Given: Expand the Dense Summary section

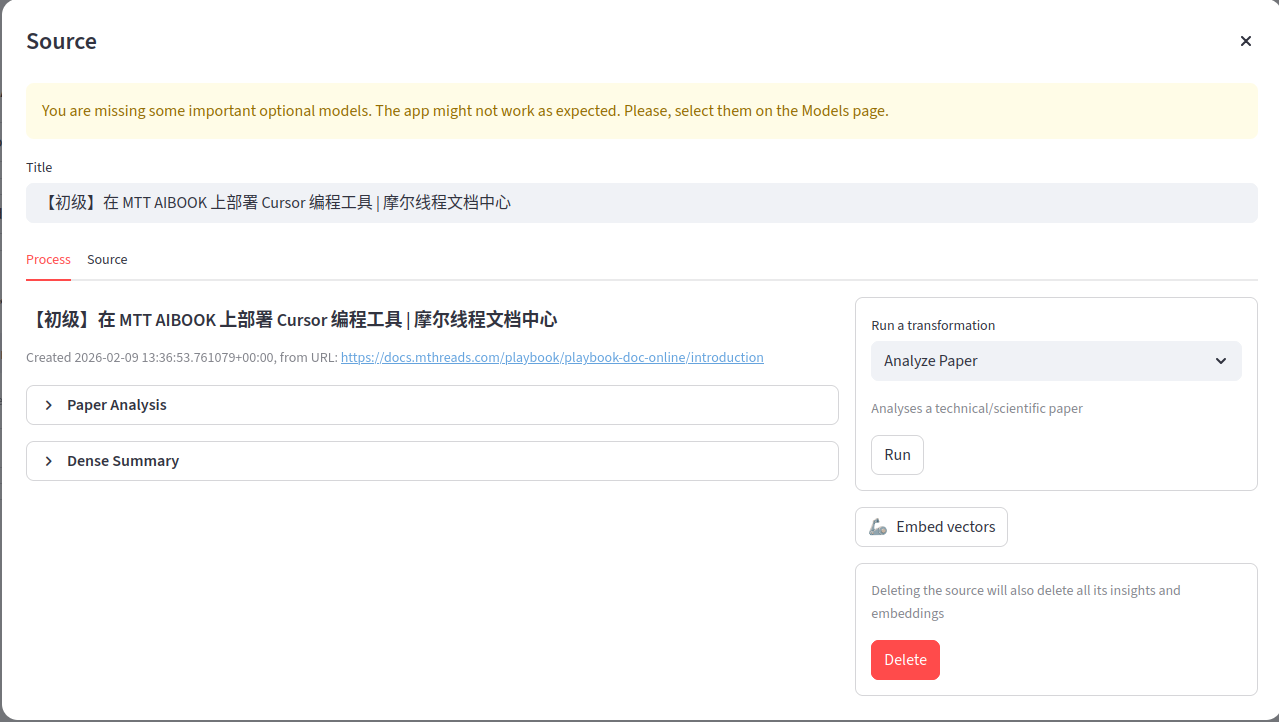Looking at the screenshot, I should [x=432, y=461].
